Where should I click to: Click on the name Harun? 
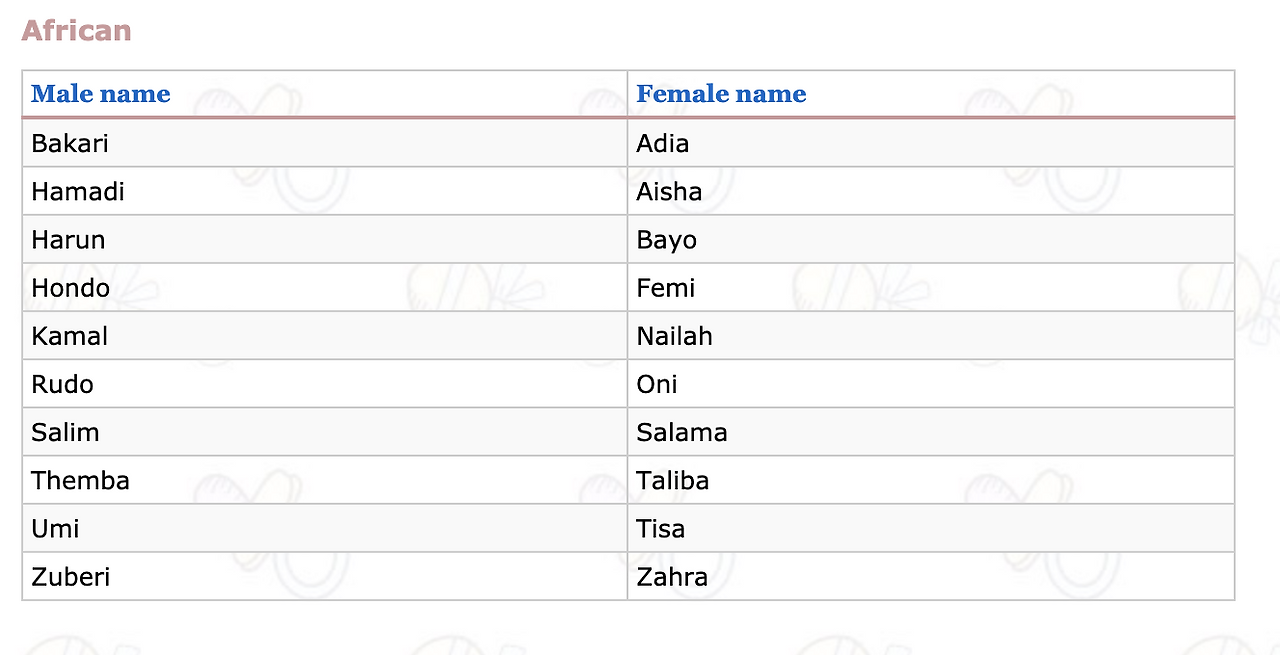pos(68,240)
